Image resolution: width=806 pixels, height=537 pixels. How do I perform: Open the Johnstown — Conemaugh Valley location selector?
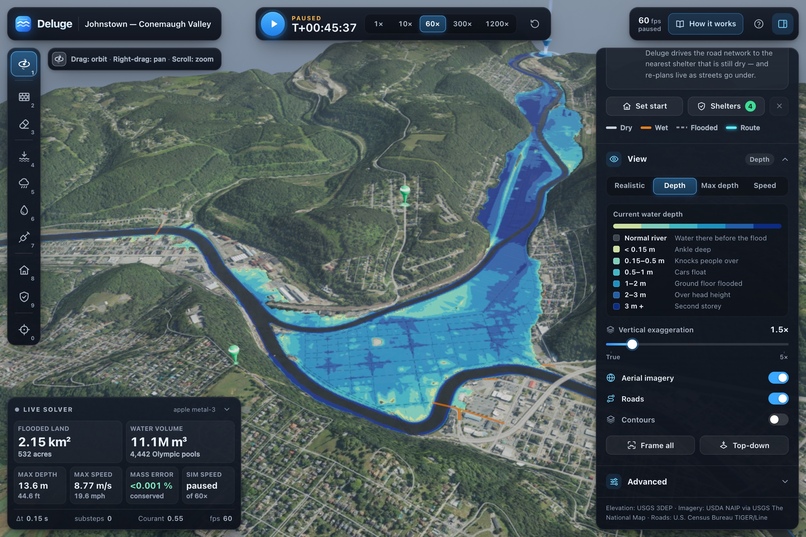tap(148, 24)
